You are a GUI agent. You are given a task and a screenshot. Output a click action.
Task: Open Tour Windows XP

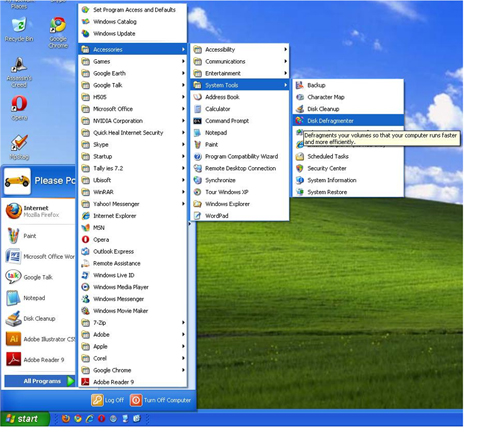tap(239, 192)
